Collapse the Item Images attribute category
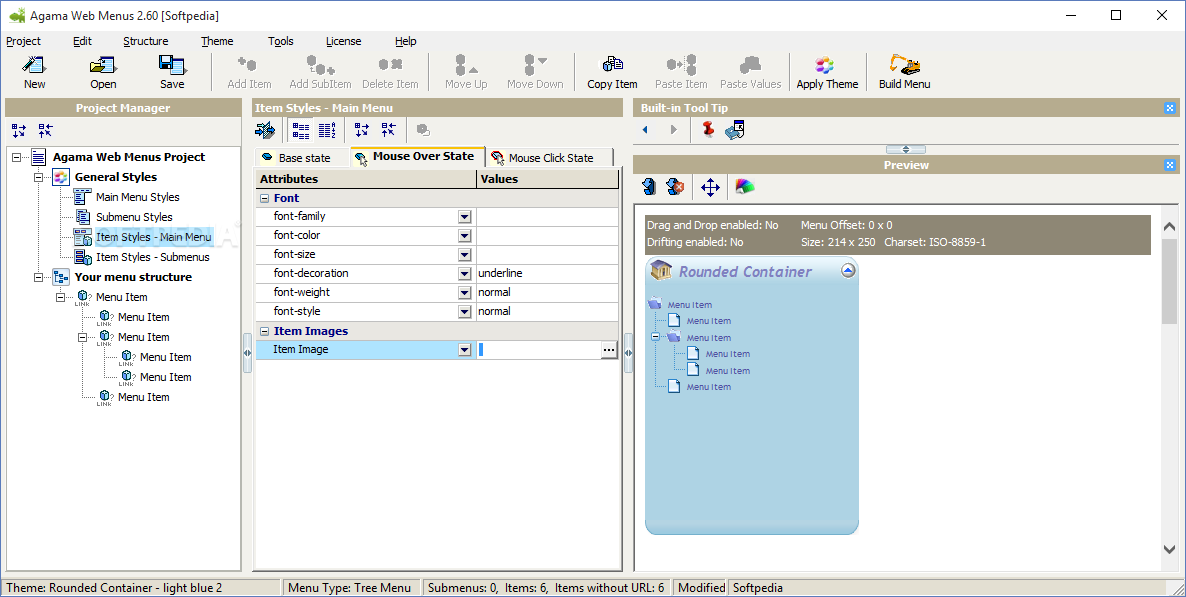Image resolution: width=1186 pixels, height=597 pixels. click(x=265, y=331)
